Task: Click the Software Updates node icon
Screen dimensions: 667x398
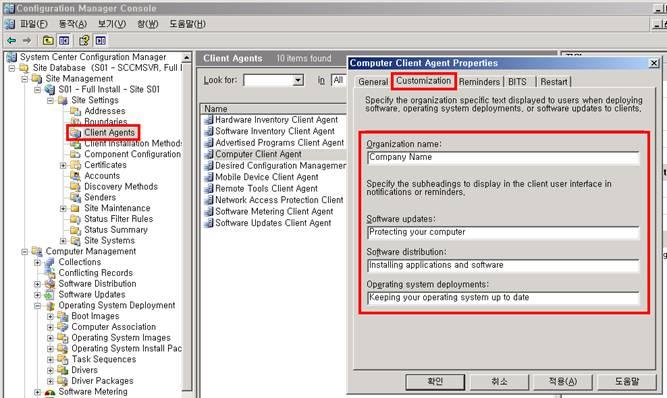Action: pos(50,294)
